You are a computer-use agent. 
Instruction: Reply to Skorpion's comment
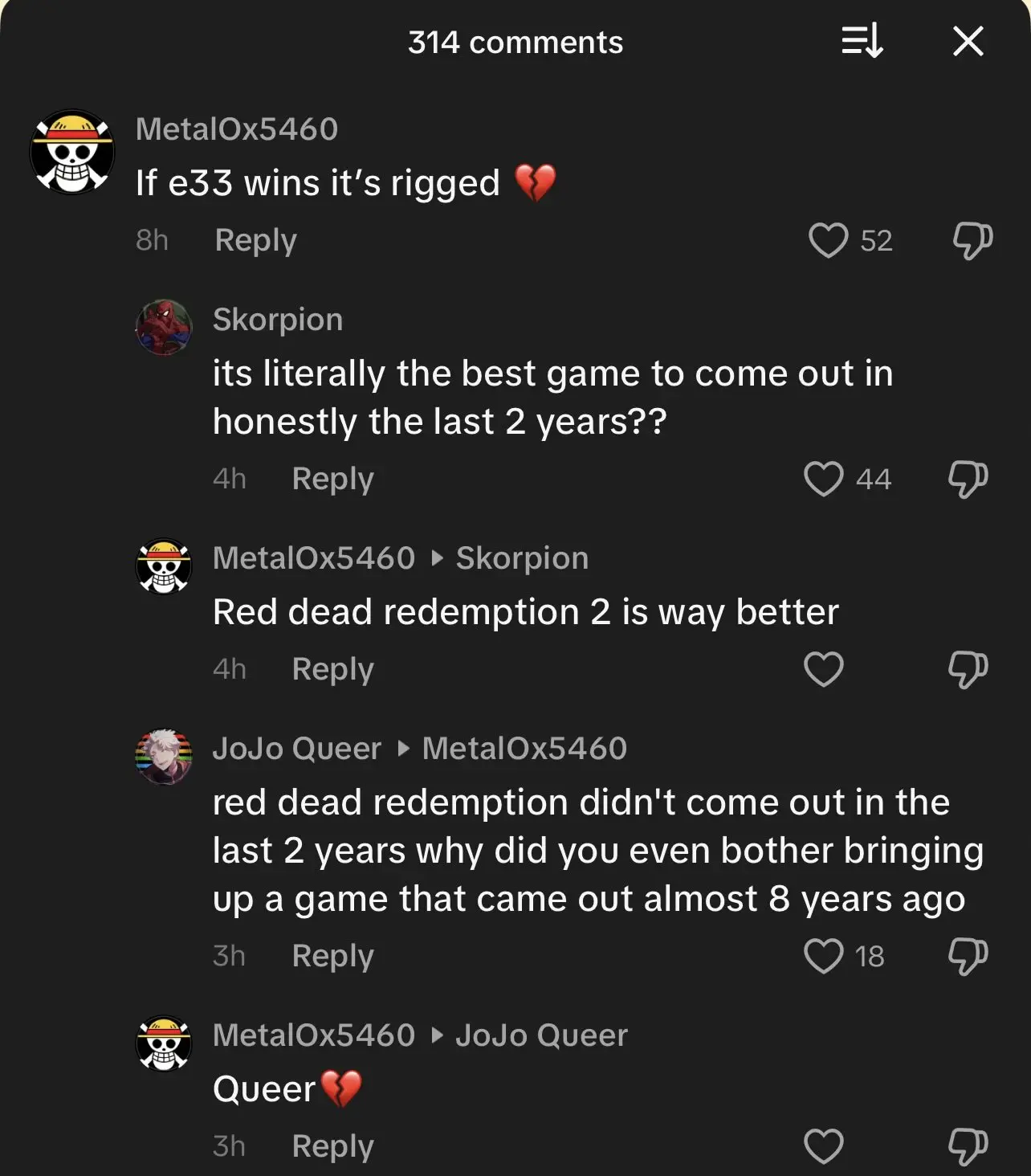pyautogui.click(x=332, y=479)
